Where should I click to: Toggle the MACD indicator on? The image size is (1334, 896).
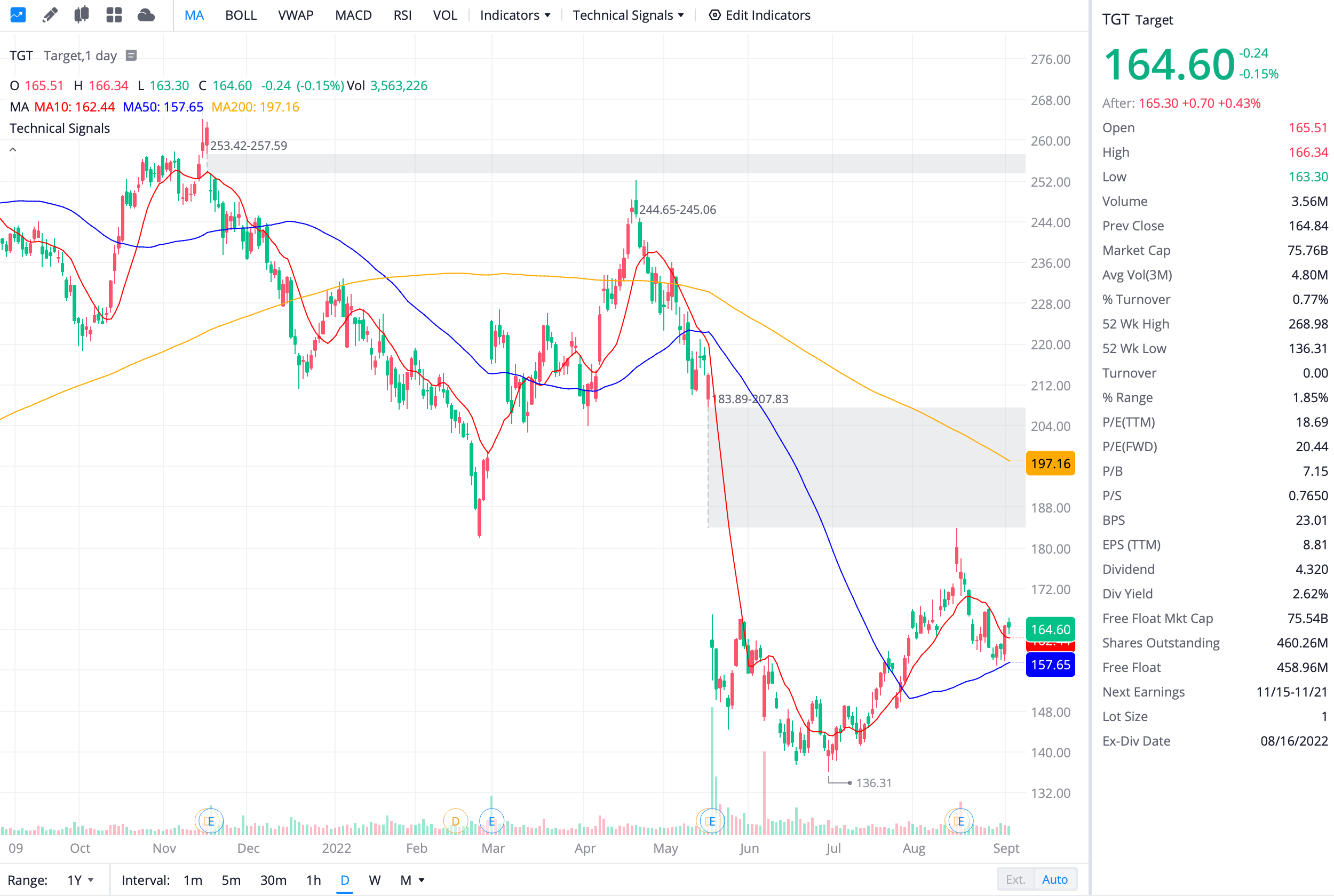pos(353,15)
